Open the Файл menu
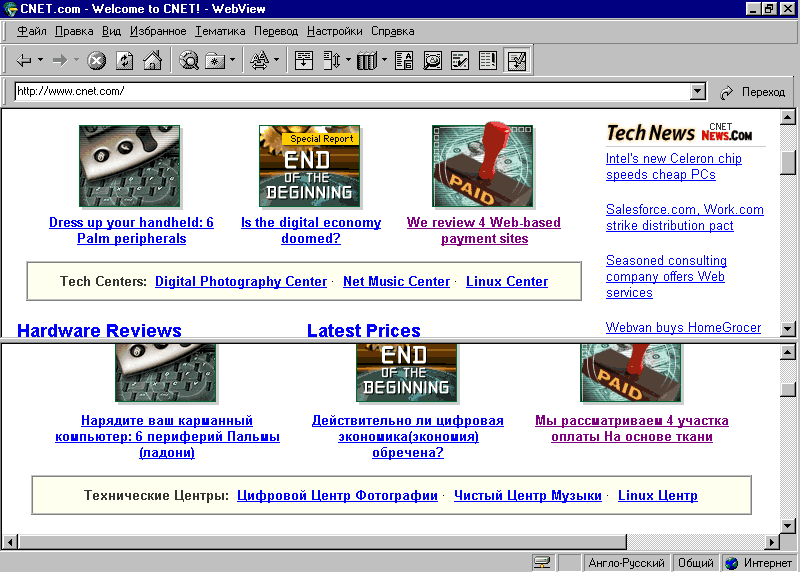This screenshot has height=572, width=800. click(32, 31)
